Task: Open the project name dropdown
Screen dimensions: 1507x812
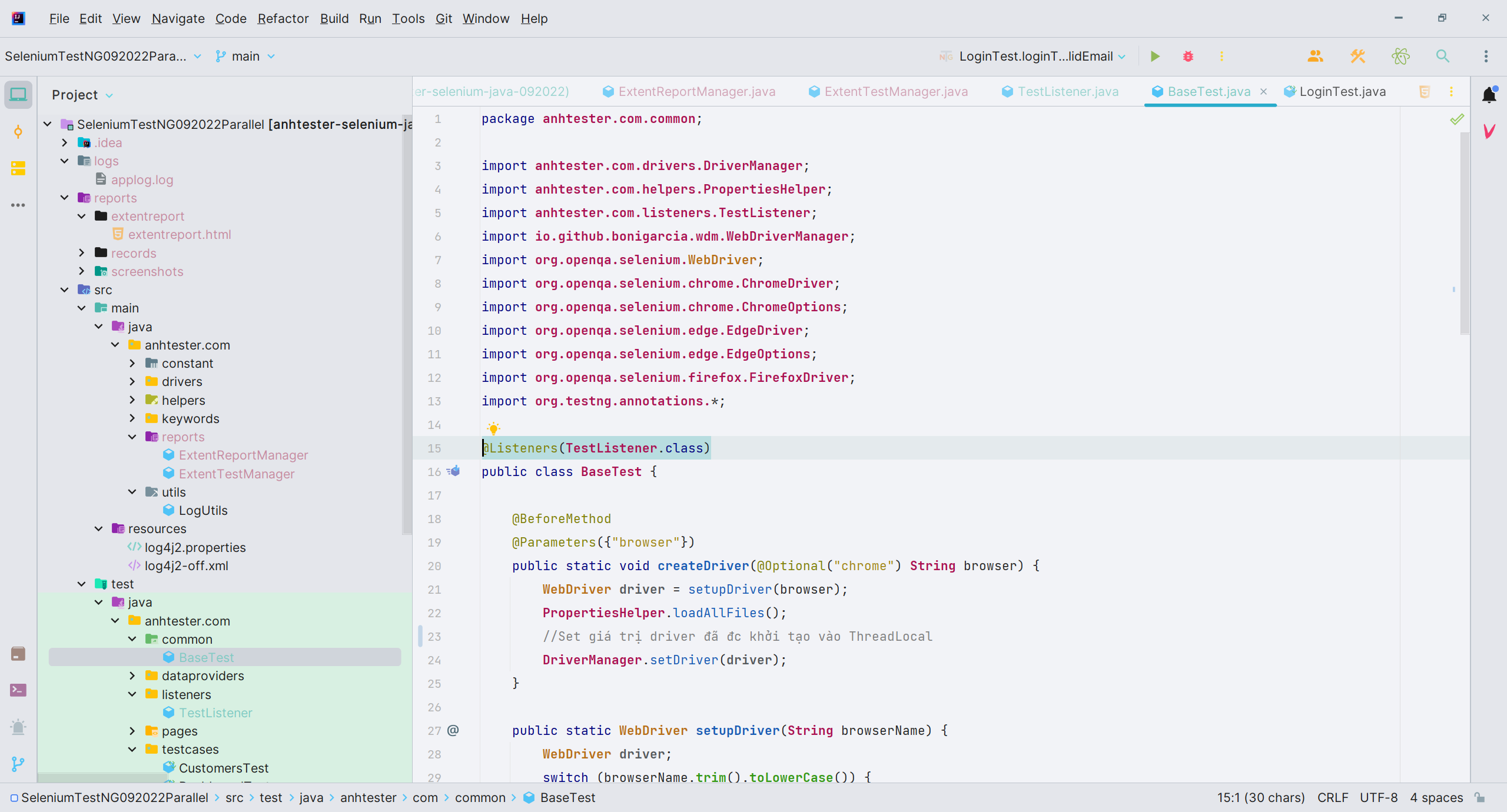Action: click(x=103, y=56)
